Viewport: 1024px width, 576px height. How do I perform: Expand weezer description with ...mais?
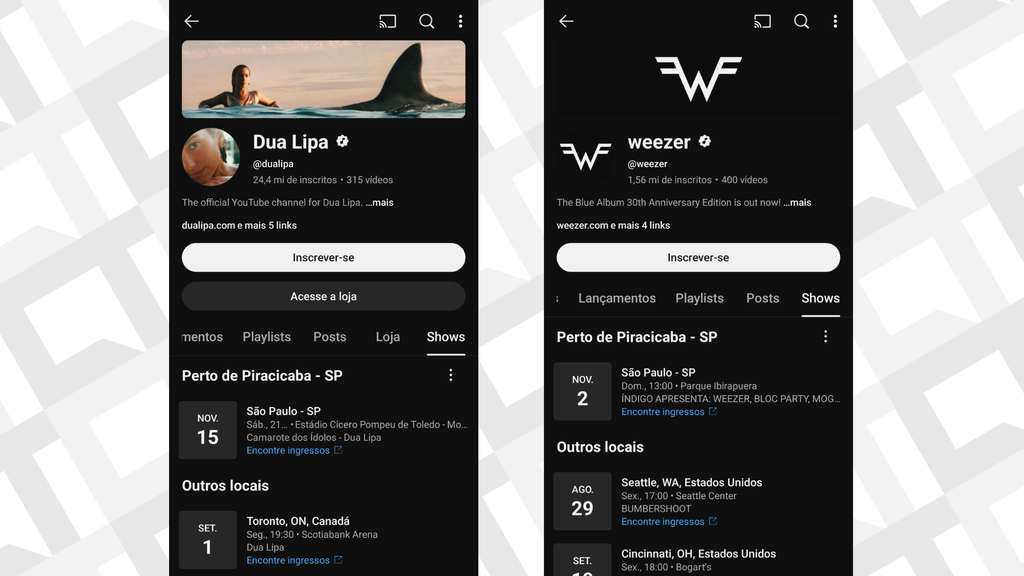(797, 202)
